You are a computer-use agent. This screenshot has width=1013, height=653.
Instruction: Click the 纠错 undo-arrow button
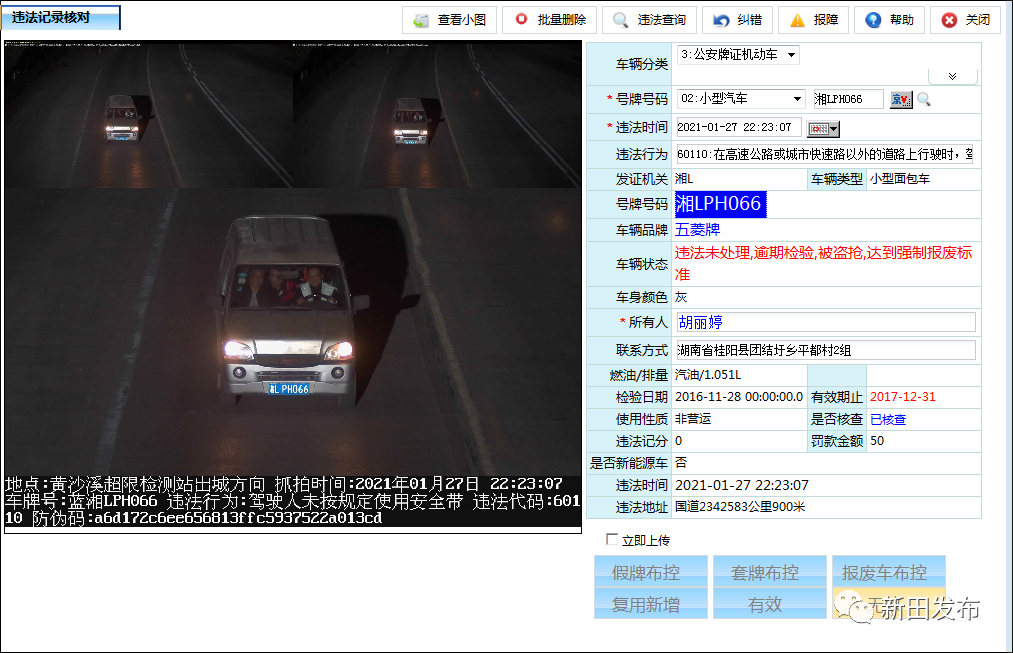point(736,20)
